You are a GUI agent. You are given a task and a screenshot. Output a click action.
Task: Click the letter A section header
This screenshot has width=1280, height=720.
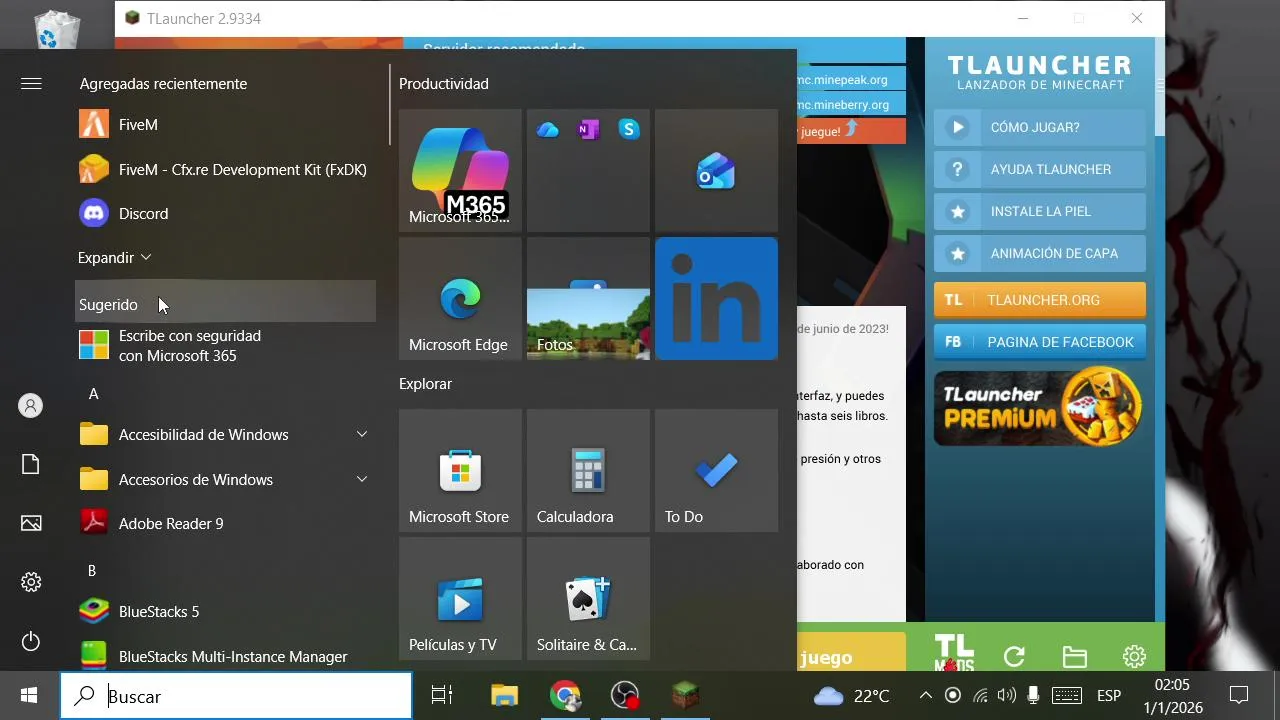tap(94, 394)
